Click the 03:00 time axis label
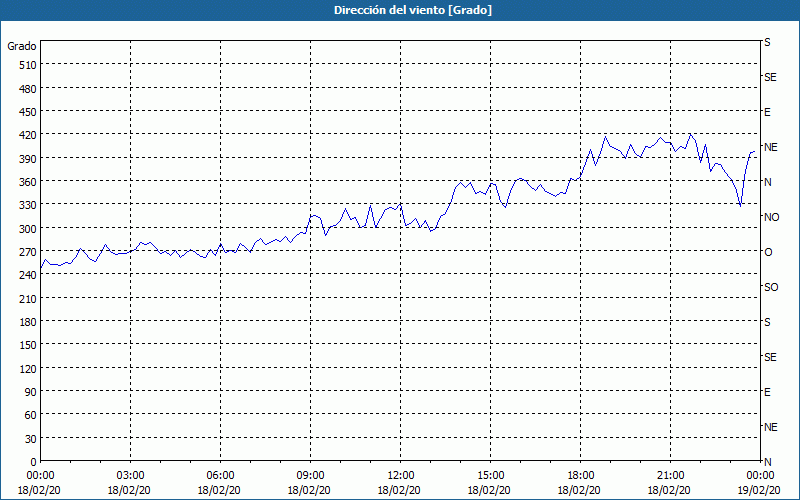Image resolution: width=800 pixels, height=500 pixels. 131,476
